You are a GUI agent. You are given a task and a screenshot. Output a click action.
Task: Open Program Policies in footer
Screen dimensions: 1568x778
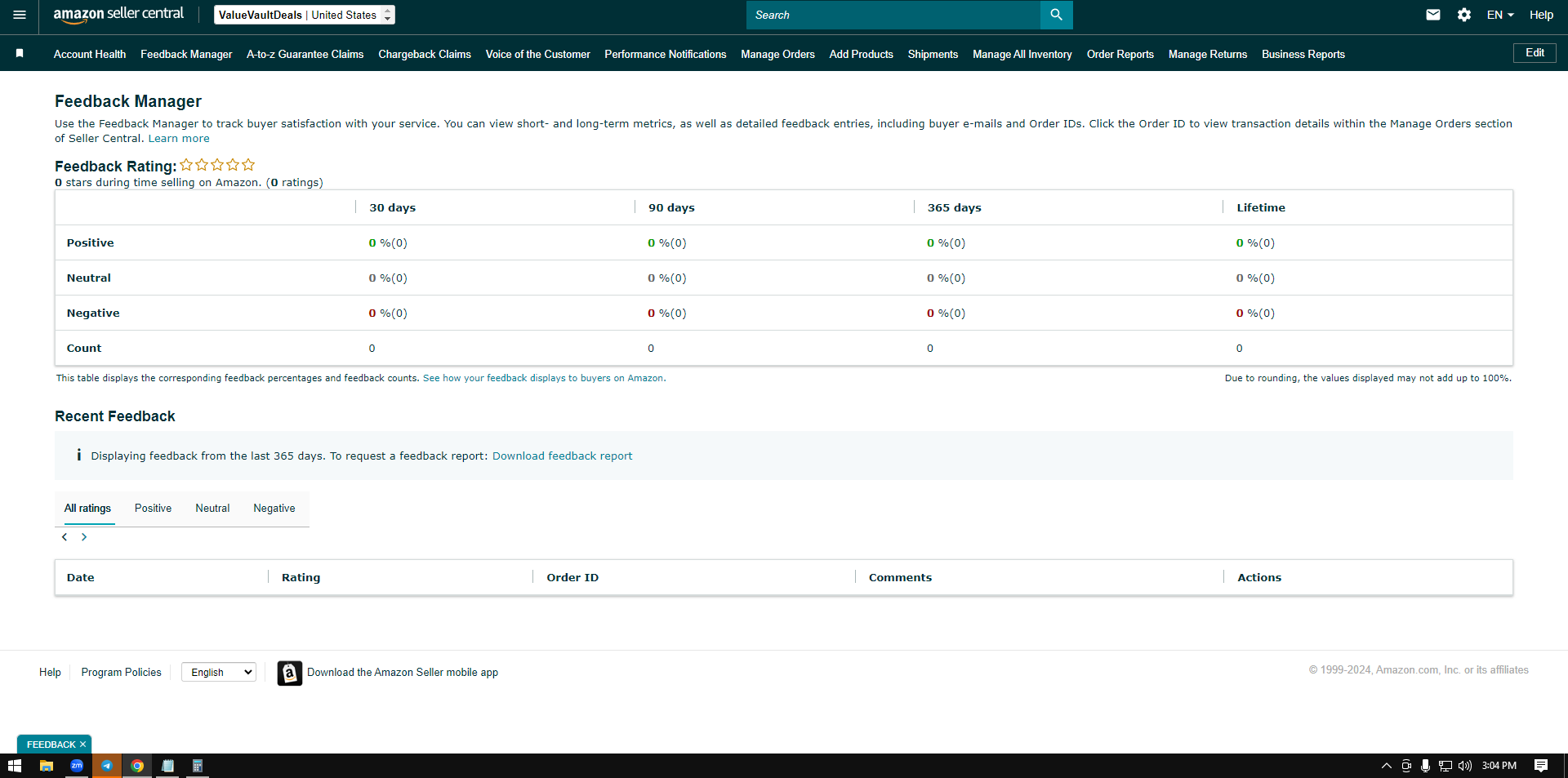point(121,672)
